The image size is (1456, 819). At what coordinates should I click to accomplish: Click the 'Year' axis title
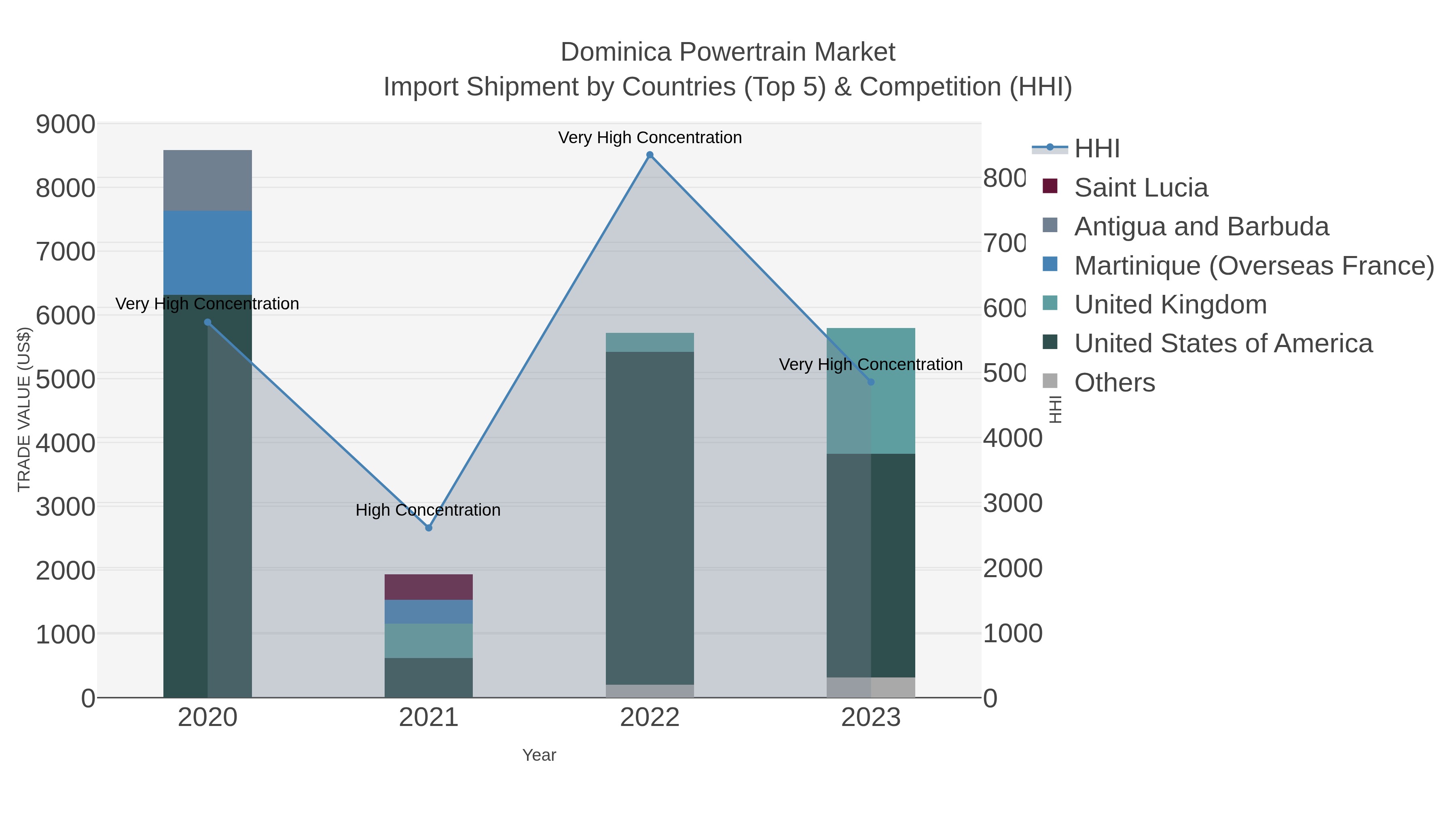pos(539,755)
